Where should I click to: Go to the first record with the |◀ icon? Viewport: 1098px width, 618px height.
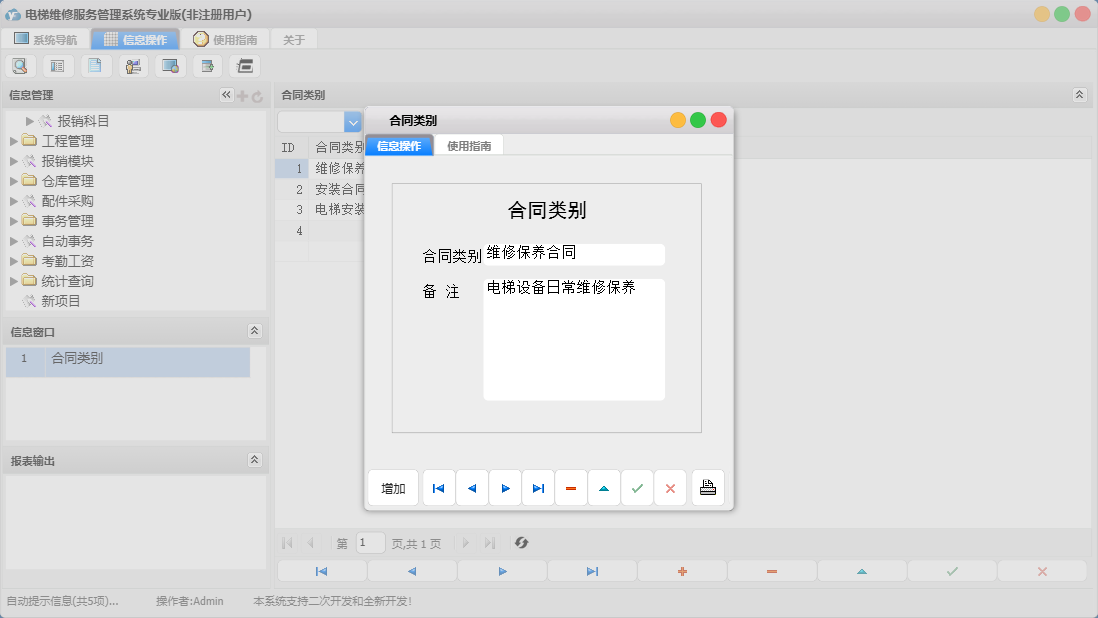(439, 487)
